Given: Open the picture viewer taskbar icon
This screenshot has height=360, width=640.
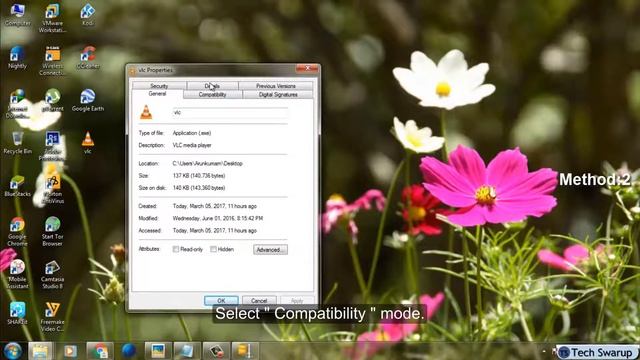Looking at the screenshot, I should (x=158, y=351).
